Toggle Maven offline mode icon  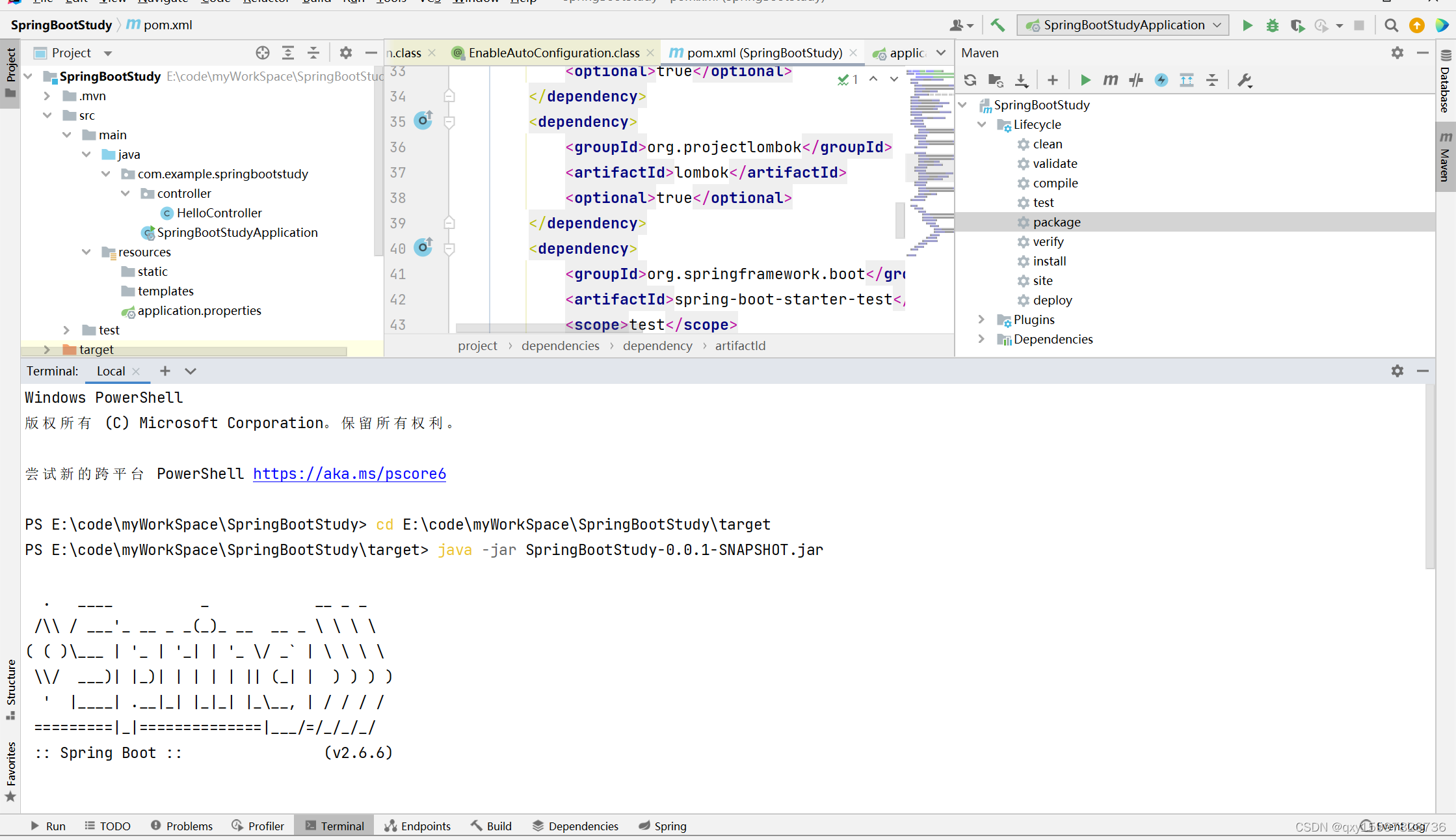[1136, 80]
